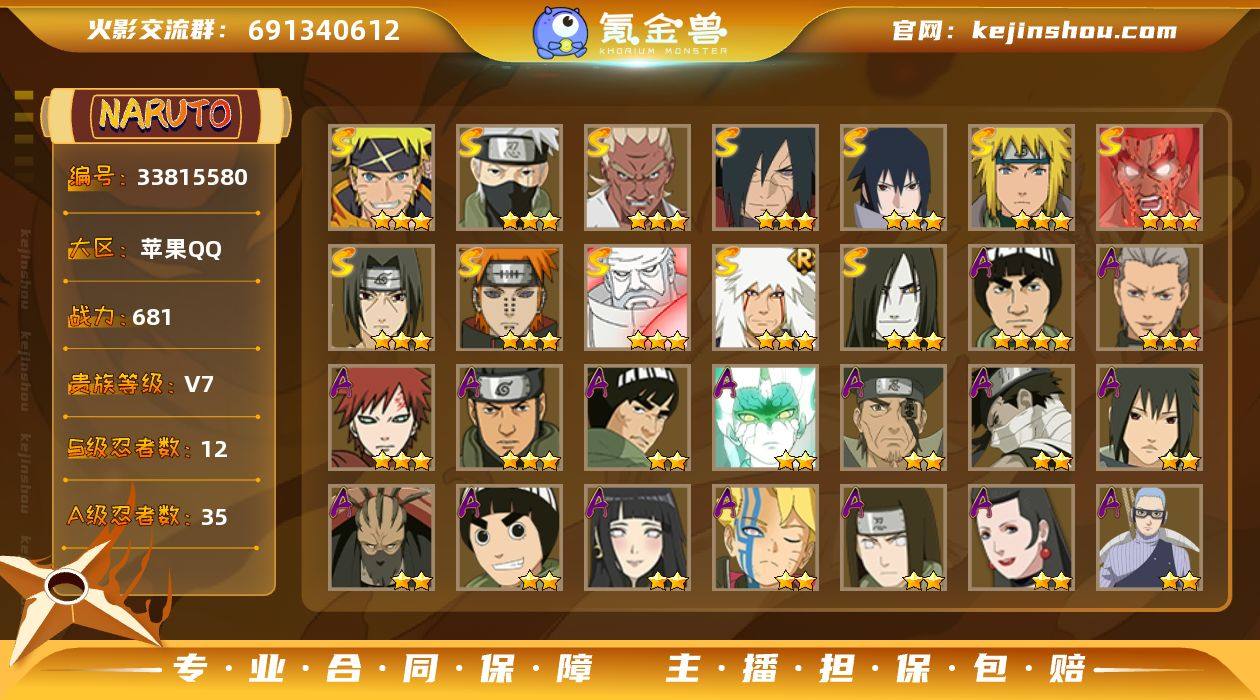Click the Hinata A-rank ninja card
This screenshot has width=1260, height=700.
[x=638, y=538]
